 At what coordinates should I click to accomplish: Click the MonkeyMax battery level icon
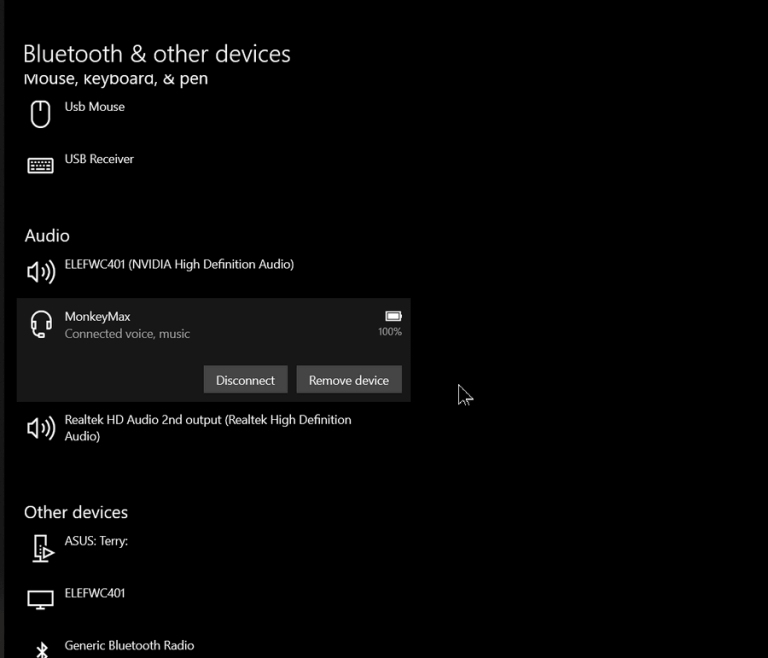(x=393, y=316)
